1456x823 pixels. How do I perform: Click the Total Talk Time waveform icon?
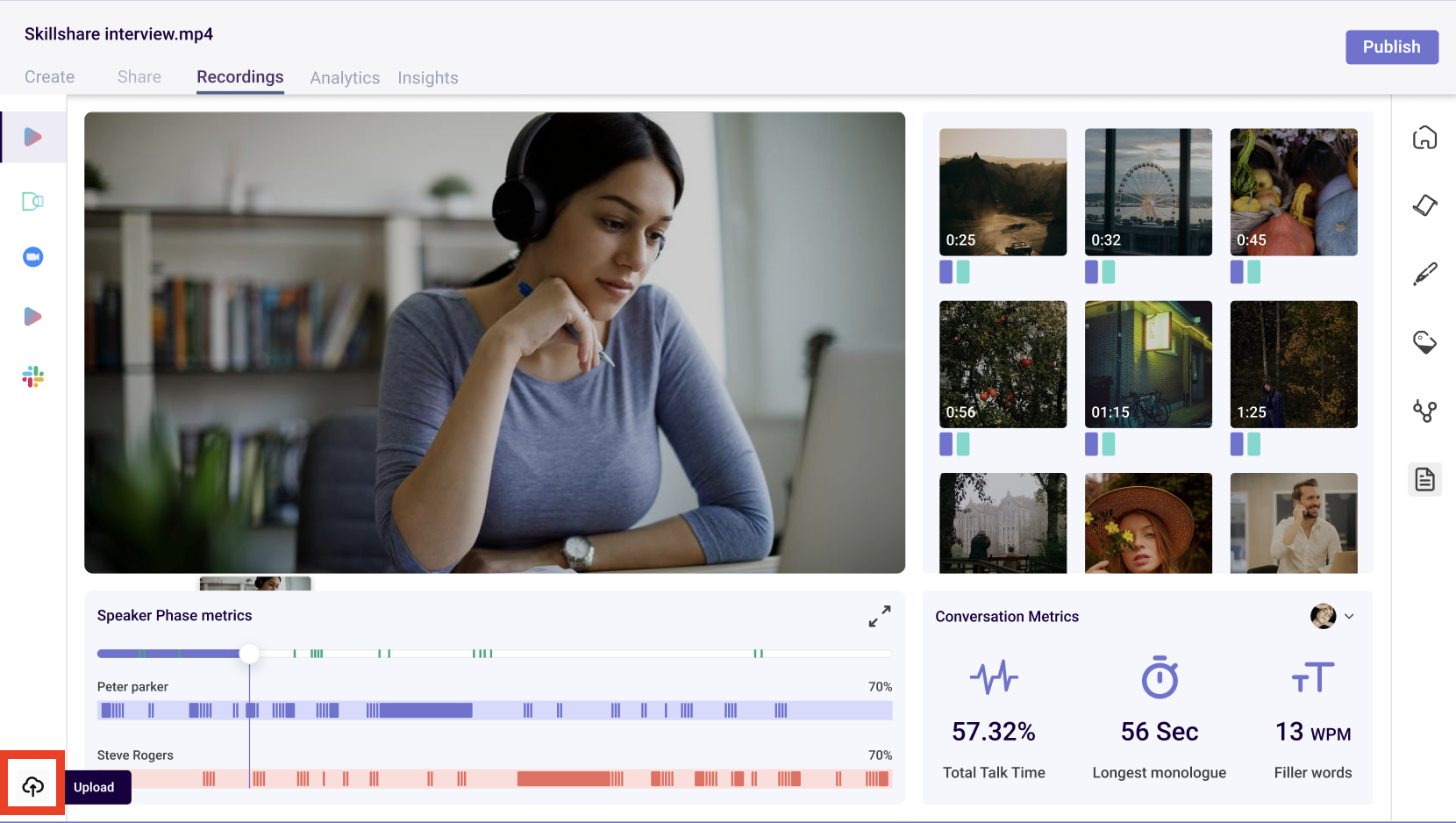coord(994,677)
